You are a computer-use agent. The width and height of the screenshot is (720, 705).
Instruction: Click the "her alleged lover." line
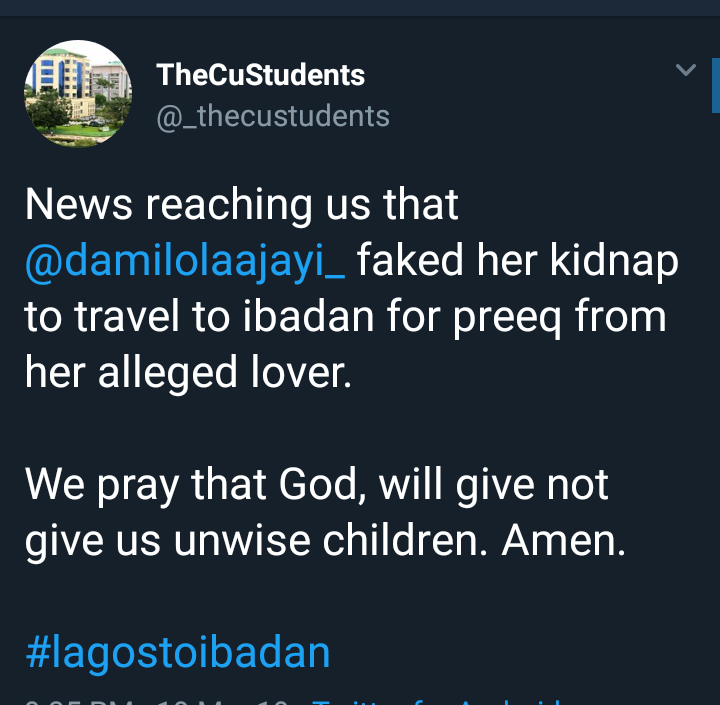188,373
